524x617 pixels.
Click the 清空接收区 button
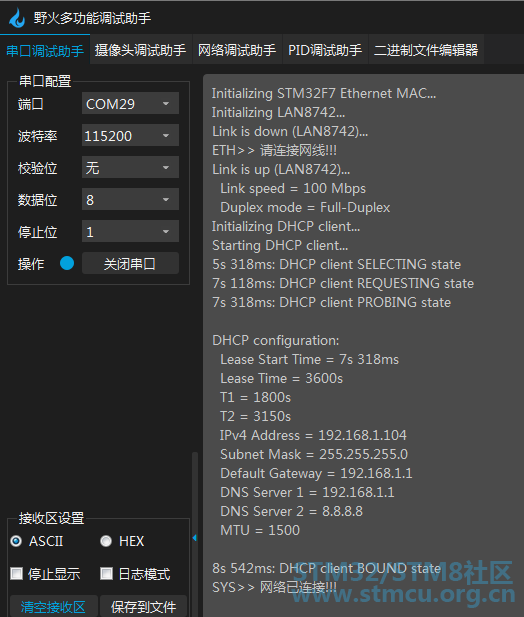coord(54,606)
